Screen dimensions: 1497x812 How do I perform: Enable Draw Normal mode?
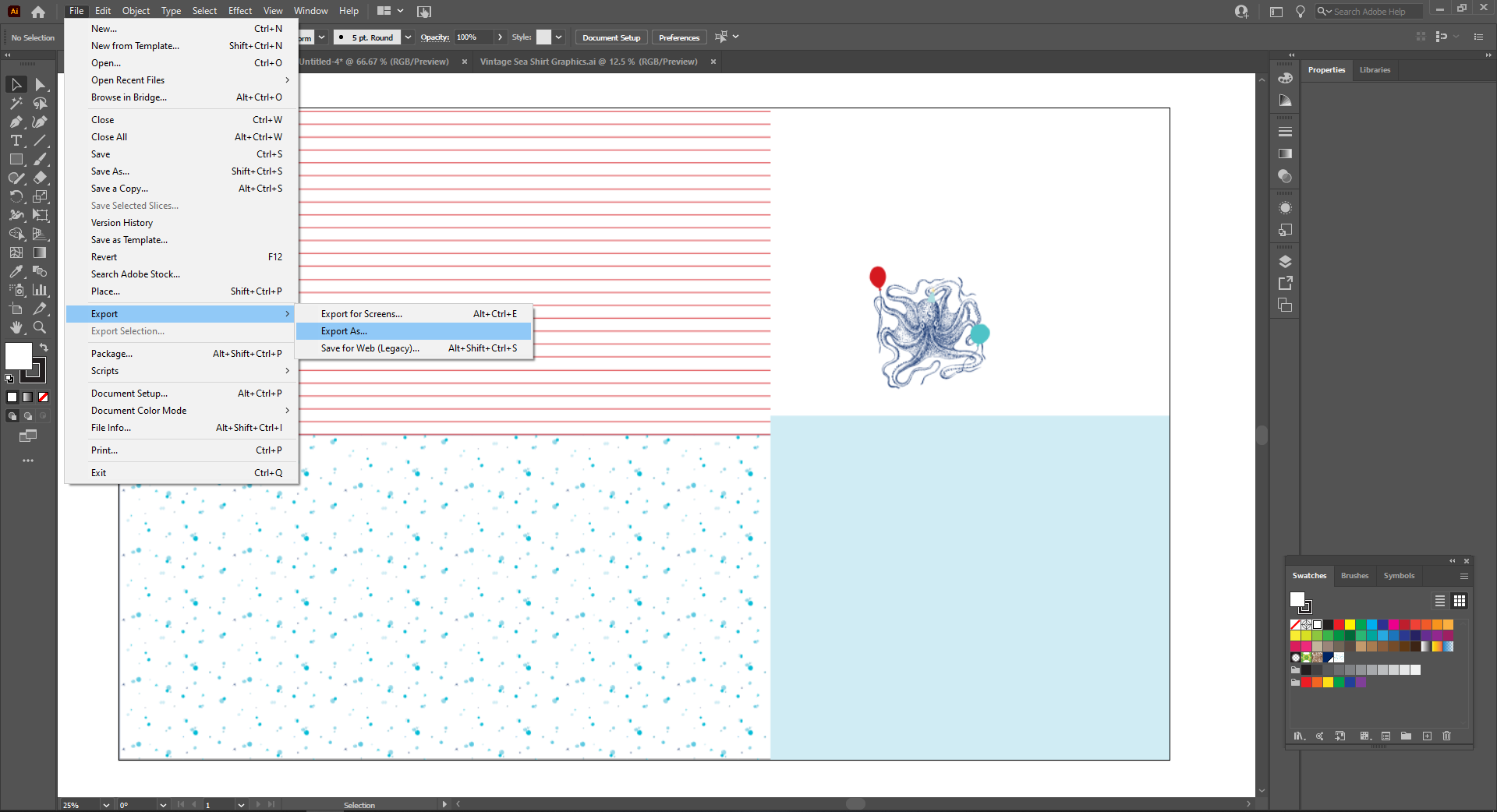click(12, 416)
